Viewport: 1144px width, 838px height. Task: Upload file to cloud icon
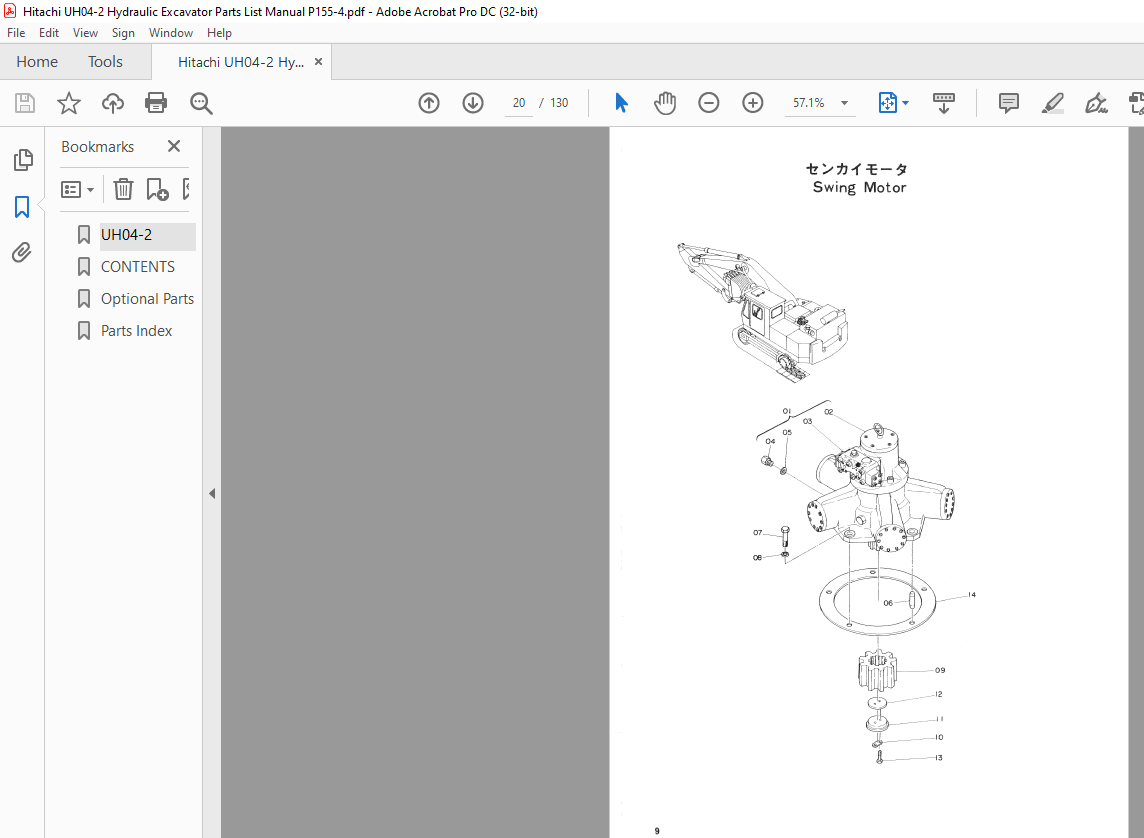point(112,103)
